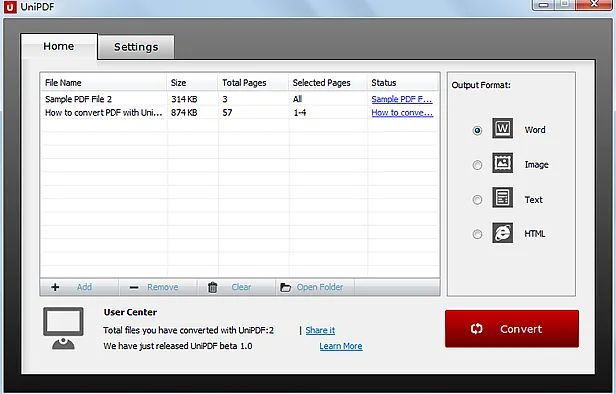Viewport: 616px width, 394px height.
Task: Click the Word format icon
Action: tap(502, 128)
